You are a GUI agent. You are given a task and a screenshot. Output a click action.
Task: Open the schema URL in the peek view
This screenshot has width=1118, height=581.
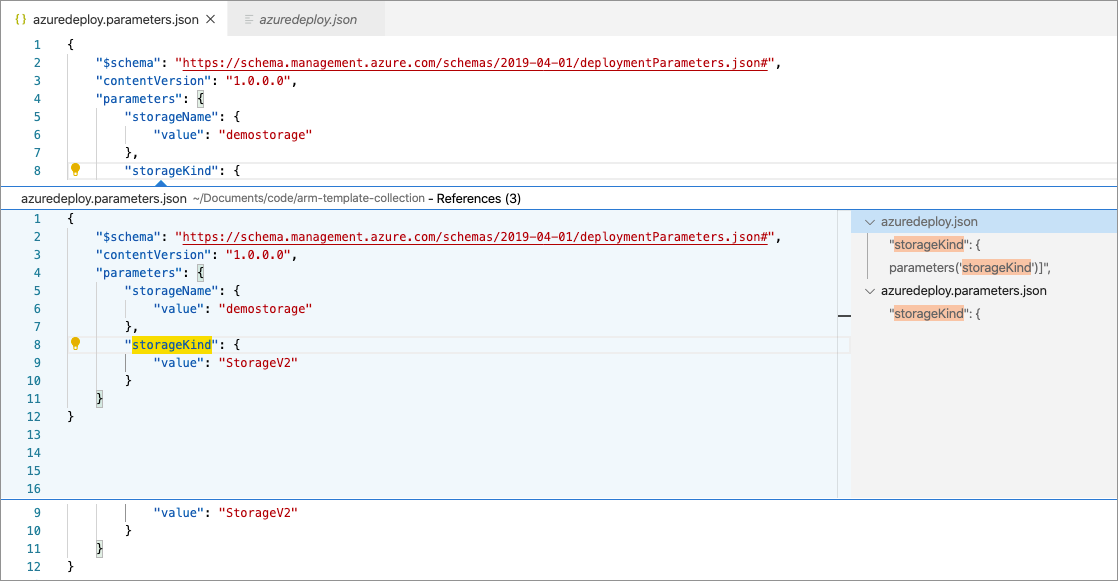click(x=475, y=237)
